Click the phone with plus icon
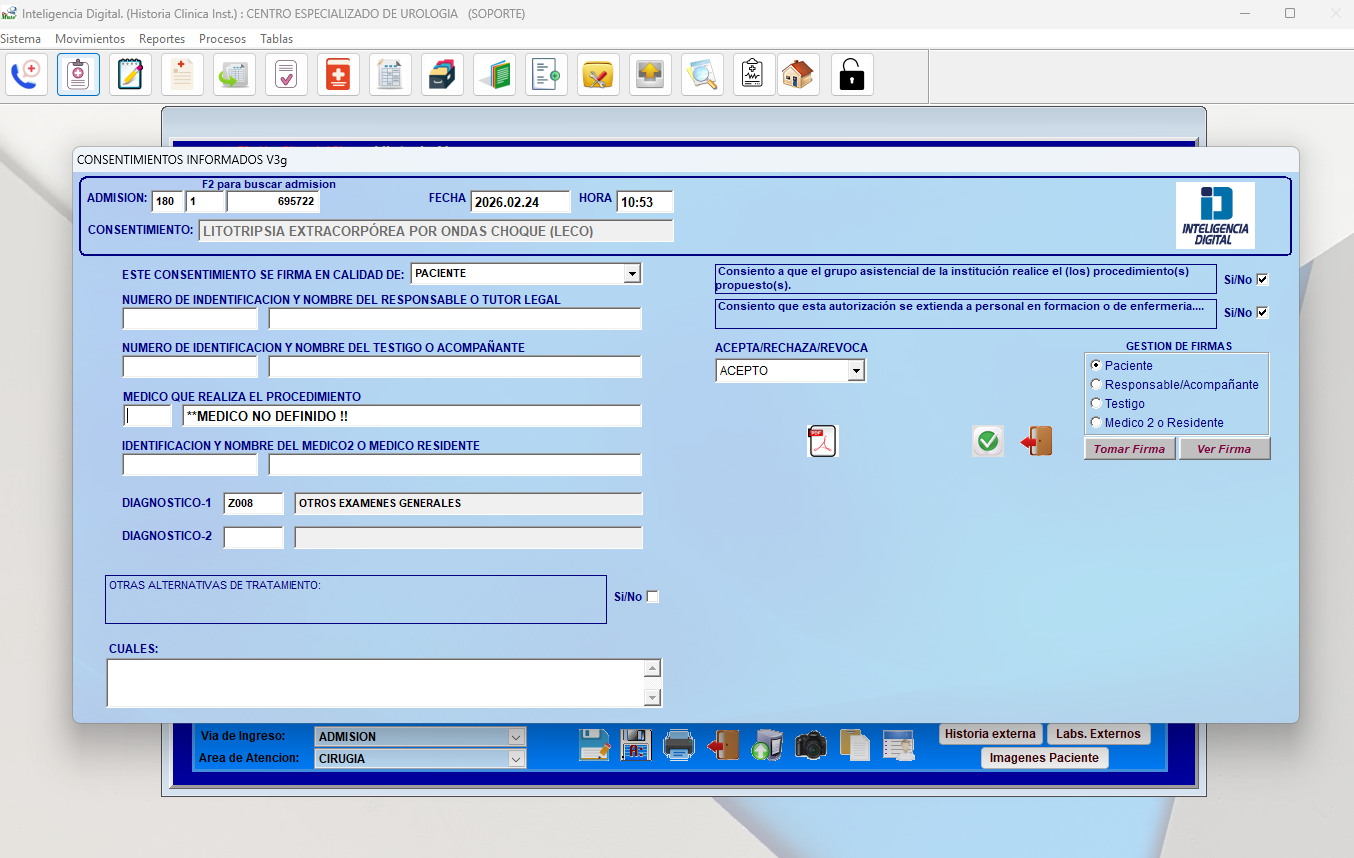This screenshot has height=858, width=1354. tap(26, 75)
